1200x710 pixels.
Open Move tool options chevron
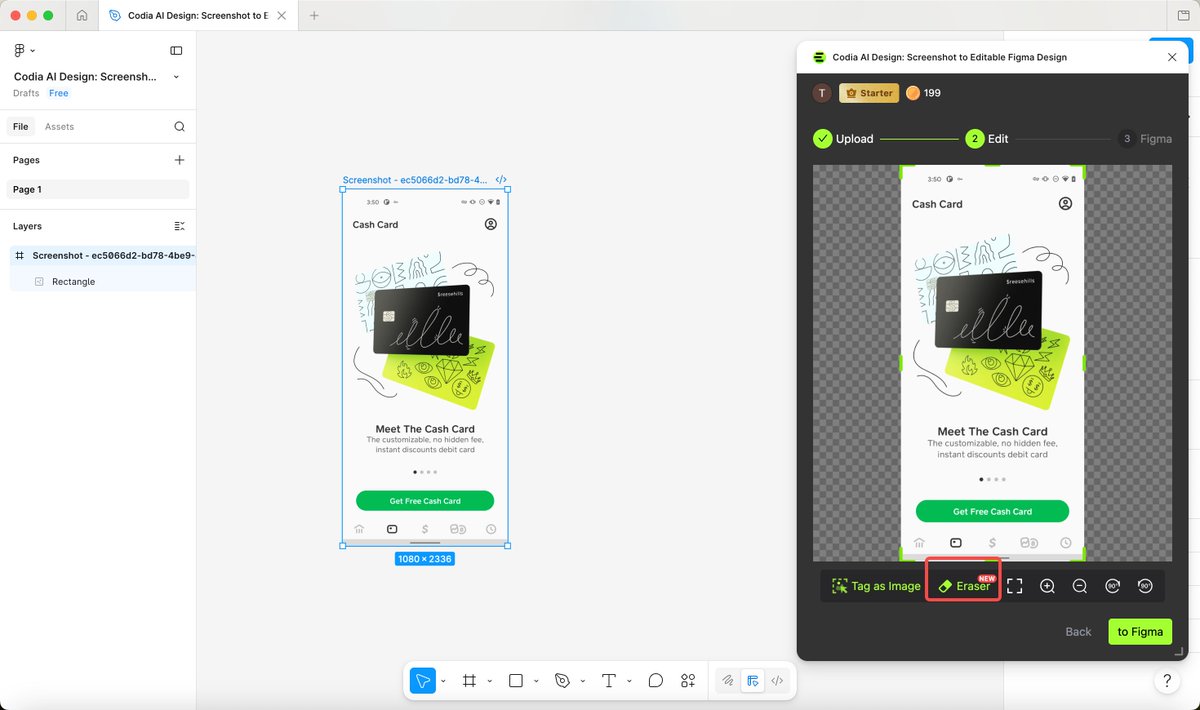point(443,681)
